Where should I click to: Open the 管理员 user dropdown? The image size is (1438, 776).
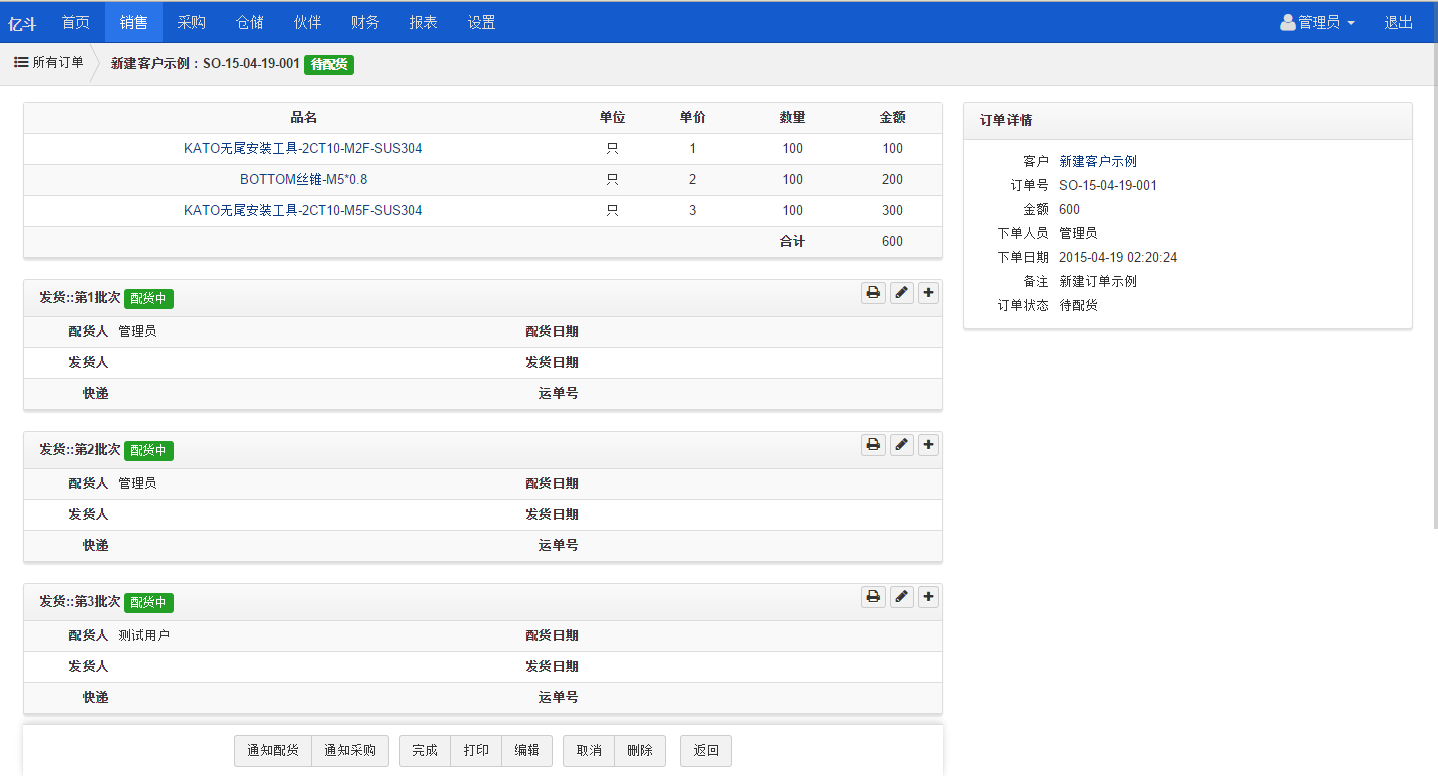(x=1317, y=22)
